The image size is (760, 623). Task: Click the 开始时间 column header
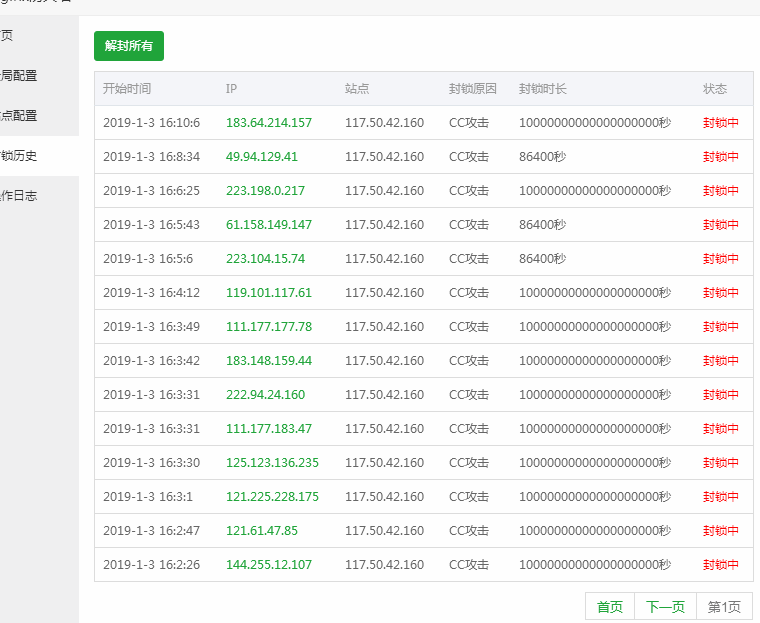coord(127,89)
